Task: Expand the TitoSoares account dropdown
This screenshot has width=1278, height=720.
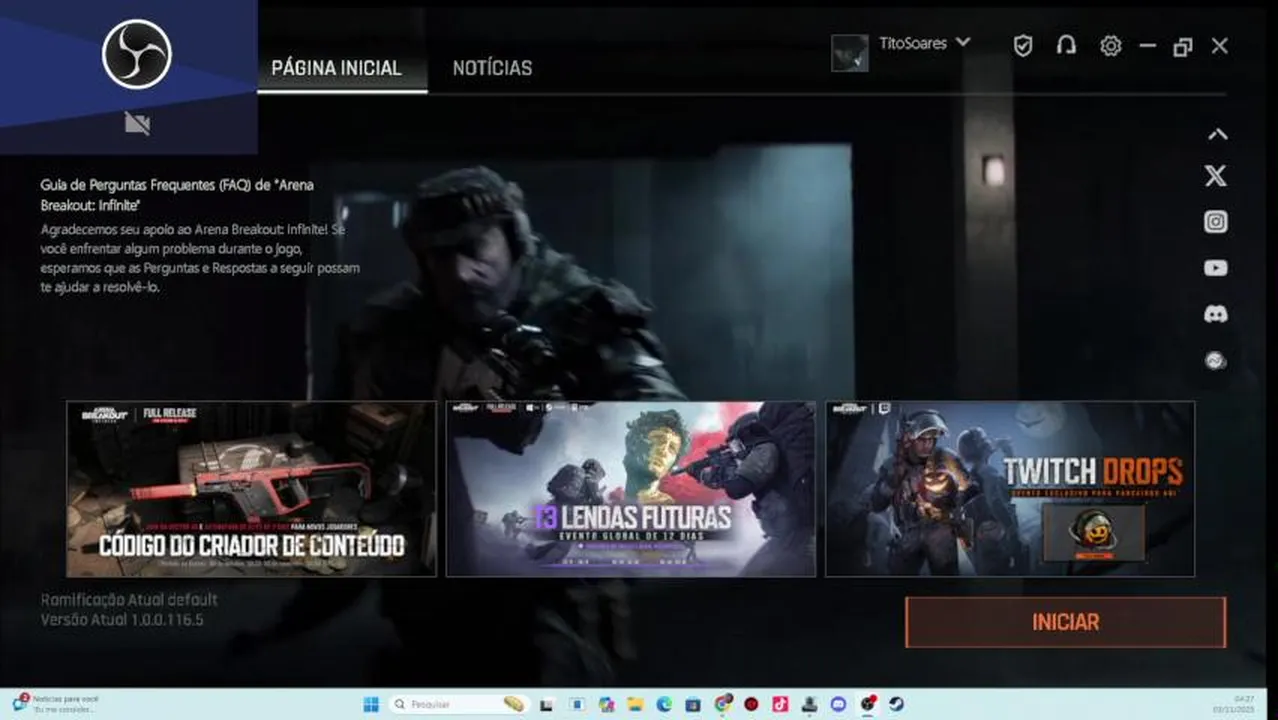Action: pos(963,43)
